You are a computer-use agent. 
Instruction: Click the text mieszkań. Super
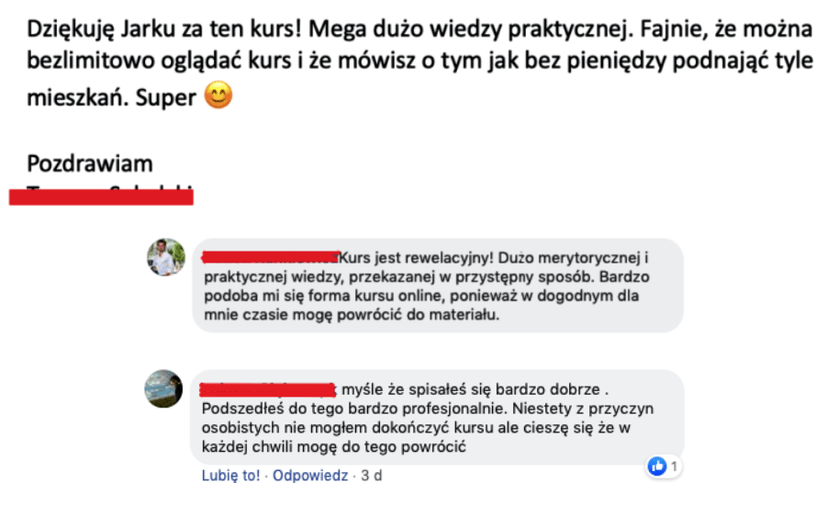tap(111, 98)
